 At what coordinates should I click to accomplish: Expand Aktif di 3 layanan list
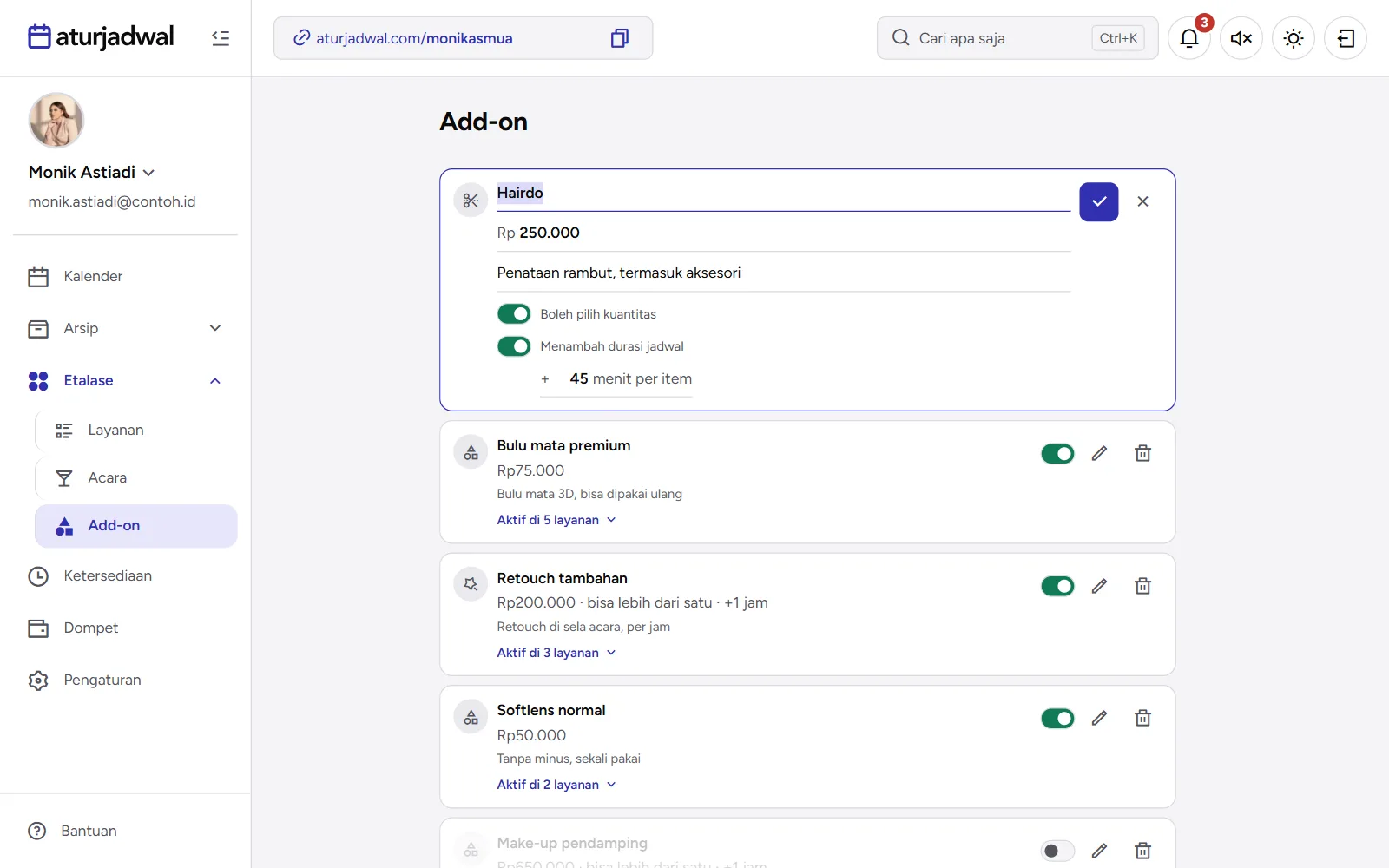[x=556, y=653]
